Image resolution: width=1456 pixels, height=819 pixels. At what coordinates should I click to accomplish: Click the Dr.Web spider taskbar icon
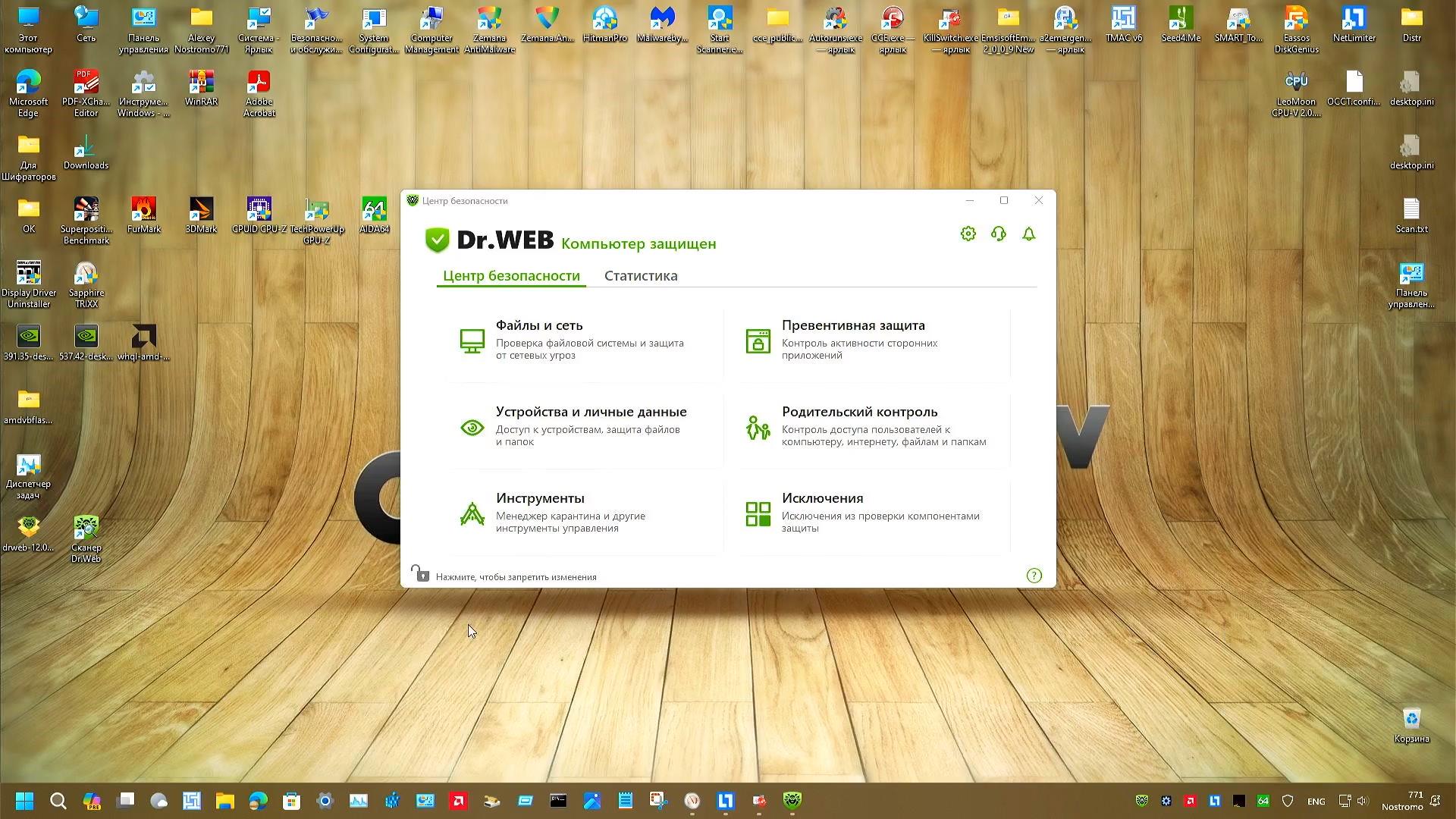[x=792, y=801]
